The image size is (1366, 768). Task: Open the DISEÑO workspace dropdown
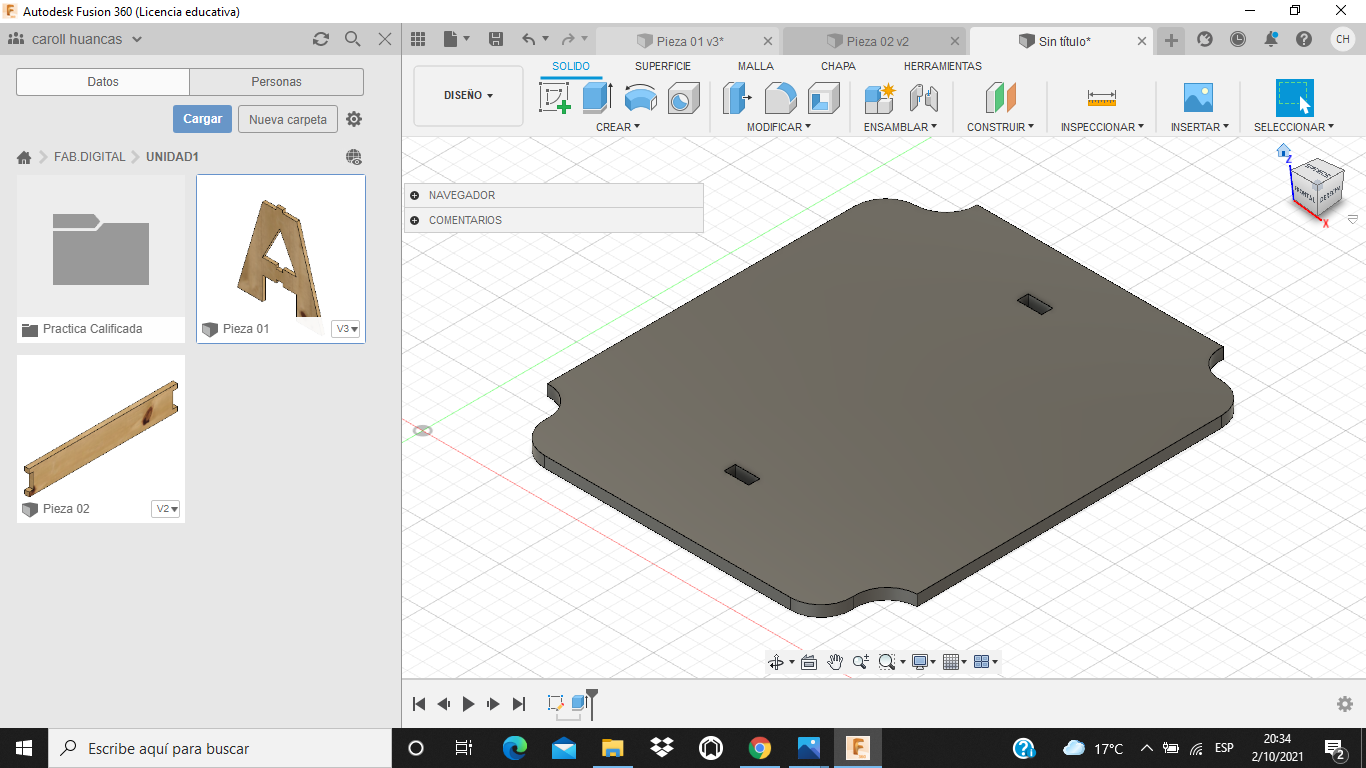(x=468, y=96)
